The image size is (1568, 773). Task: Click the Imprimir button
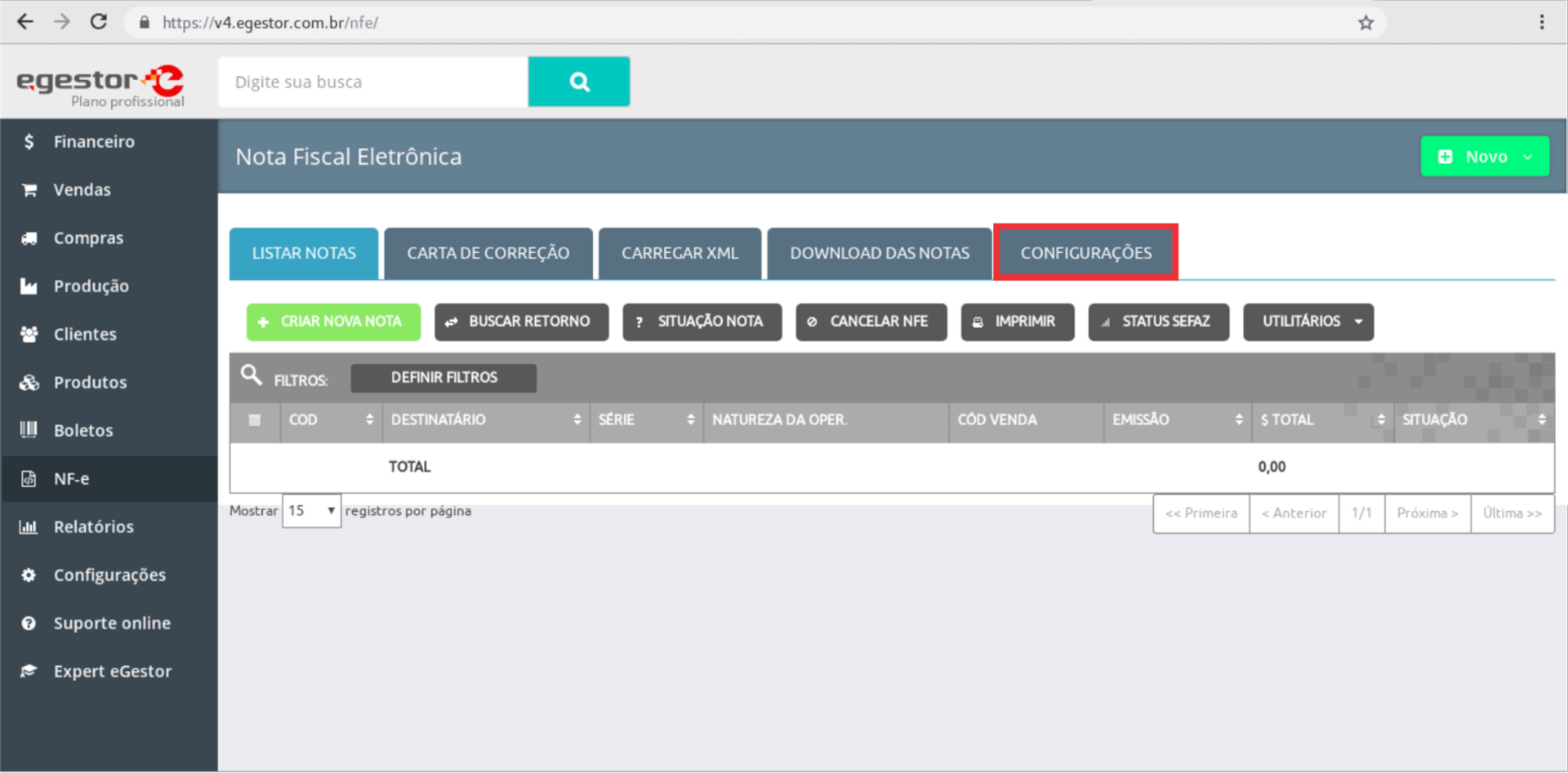click(x=1018, y=322)
